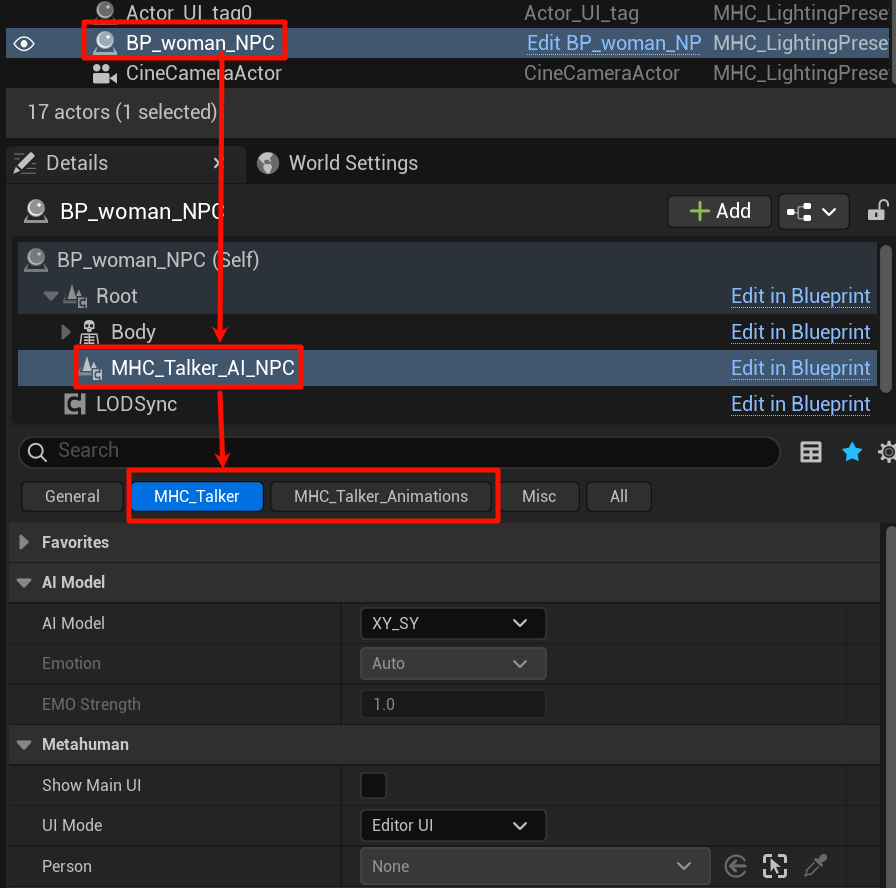The width and height of the screenshot is (896, 888).
Task: Click the Add component button
Action: (719, 211)
